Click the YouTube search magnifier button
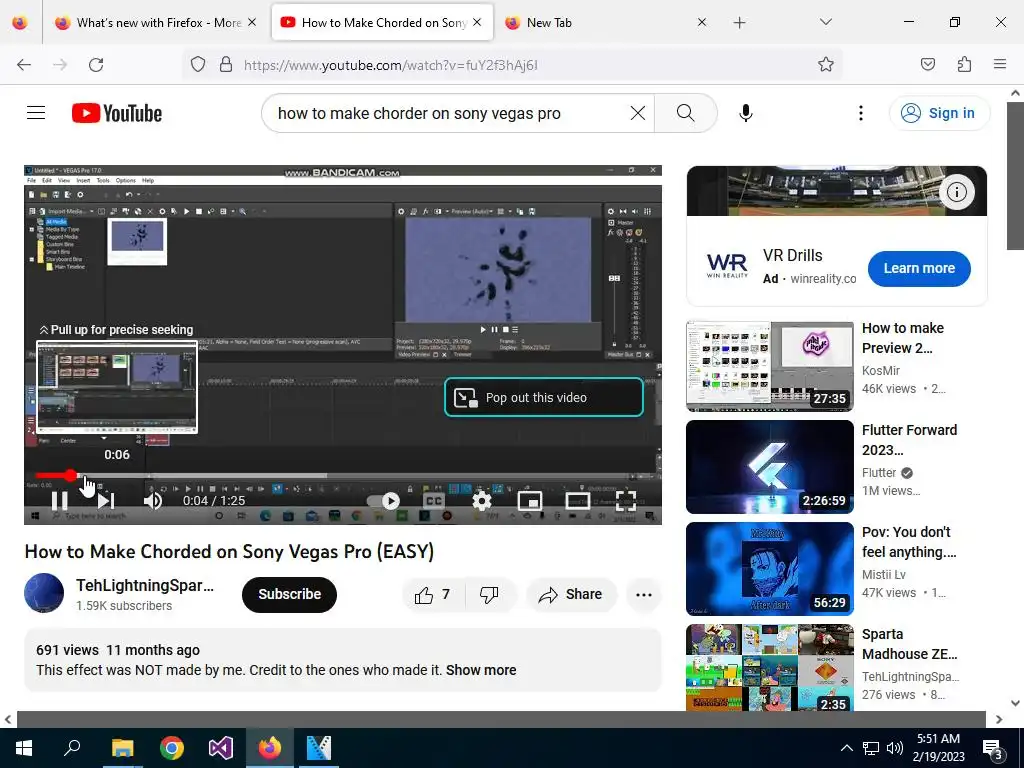 (686, 113)
